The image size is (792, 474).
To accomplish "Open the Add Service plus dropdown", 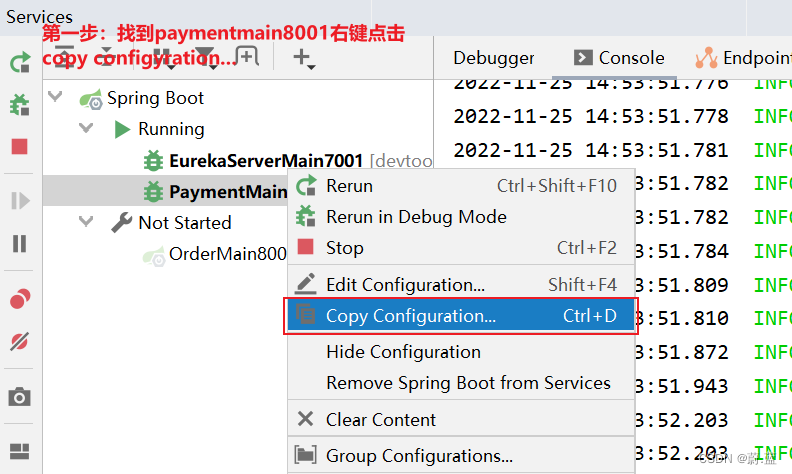I will (x=303, y=59).
